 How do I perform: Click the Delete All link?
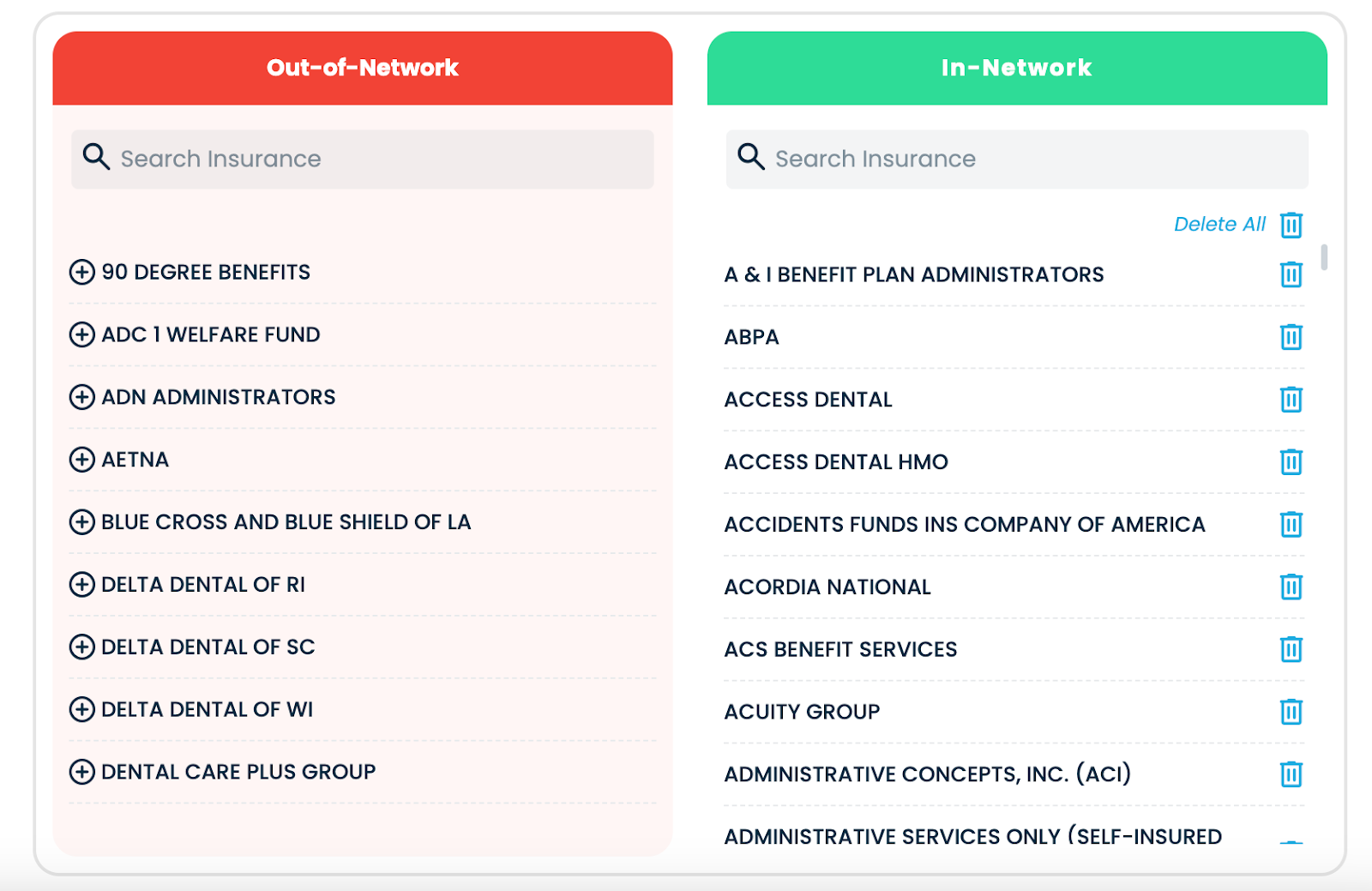pyautogui.click(x=1219, y=225)
